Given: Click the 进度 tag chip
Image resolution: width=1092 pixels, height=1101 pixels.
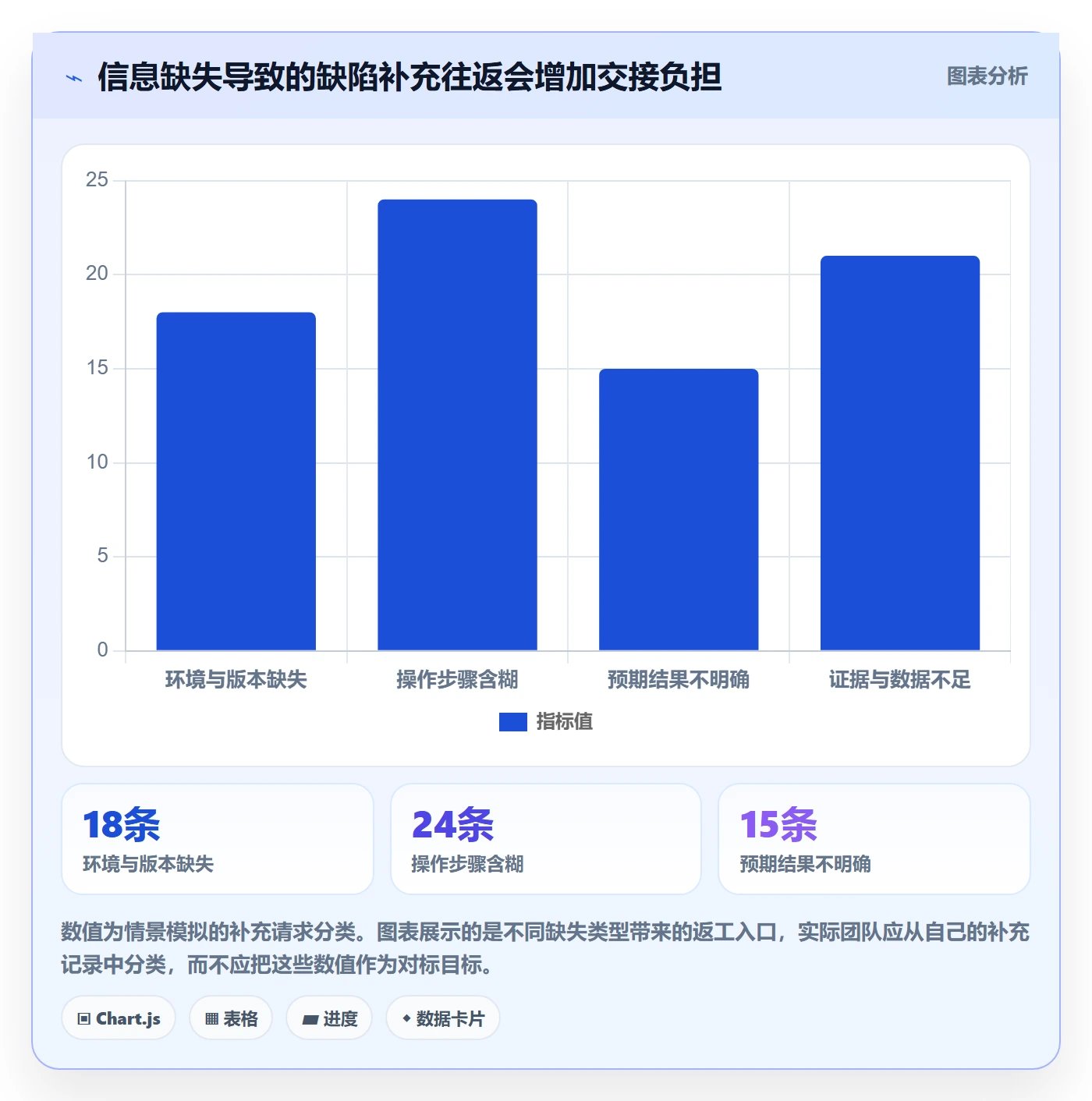Looking at the screenshot, I should tap(329, 1018).
